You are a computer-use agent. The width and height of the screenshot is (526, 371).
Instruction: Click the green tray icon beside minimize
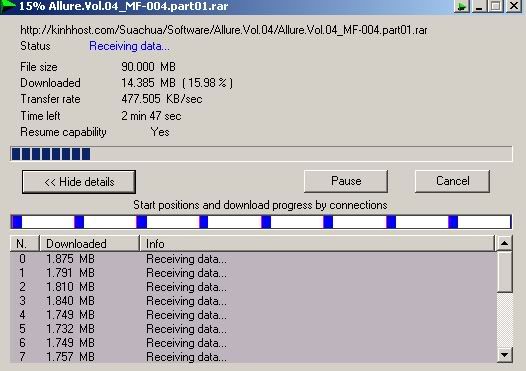pos(462,6)
